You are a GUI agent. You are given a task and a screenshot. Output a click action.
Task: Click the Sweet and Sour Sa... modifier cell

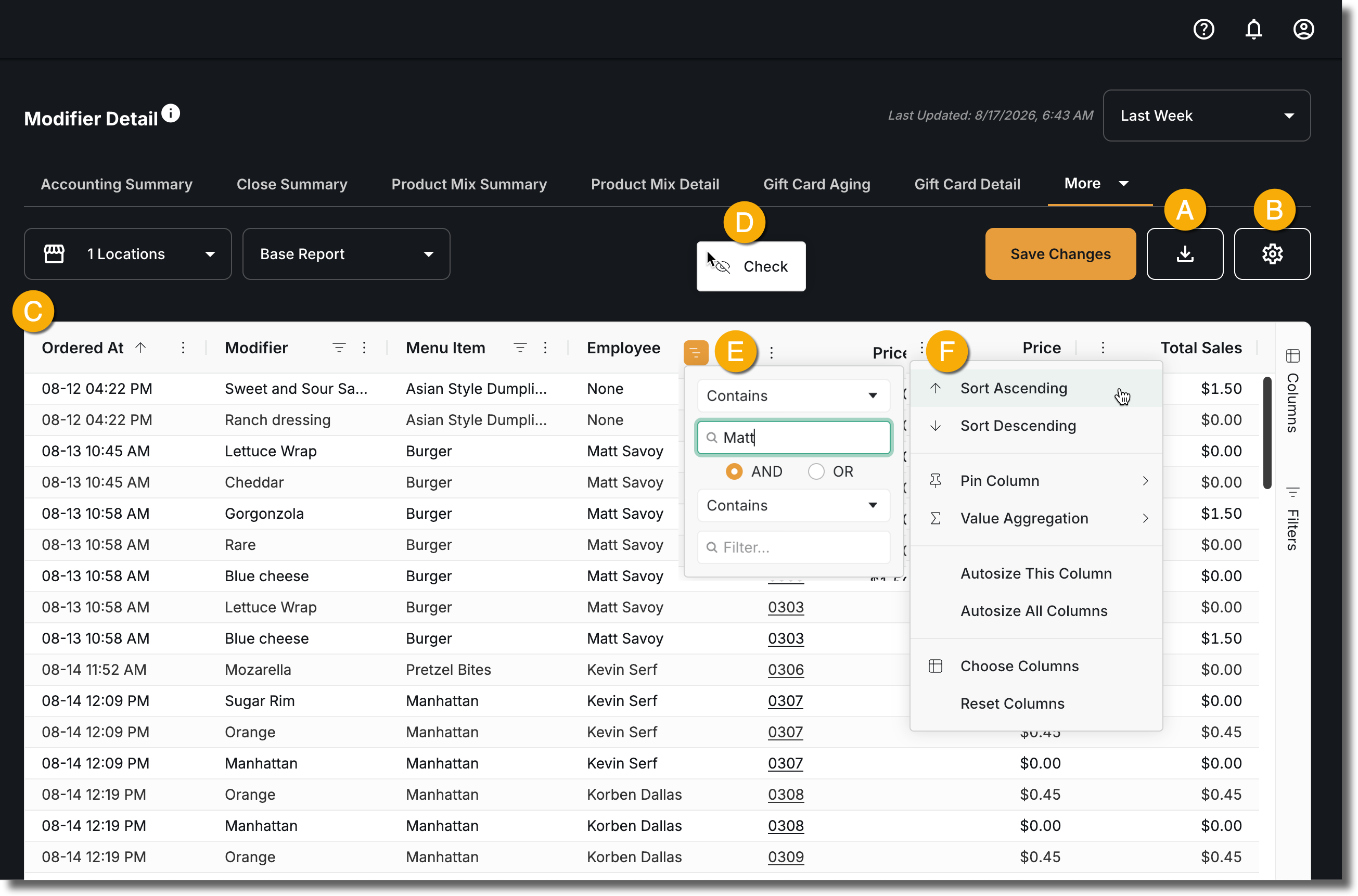(x=296, y=389)
